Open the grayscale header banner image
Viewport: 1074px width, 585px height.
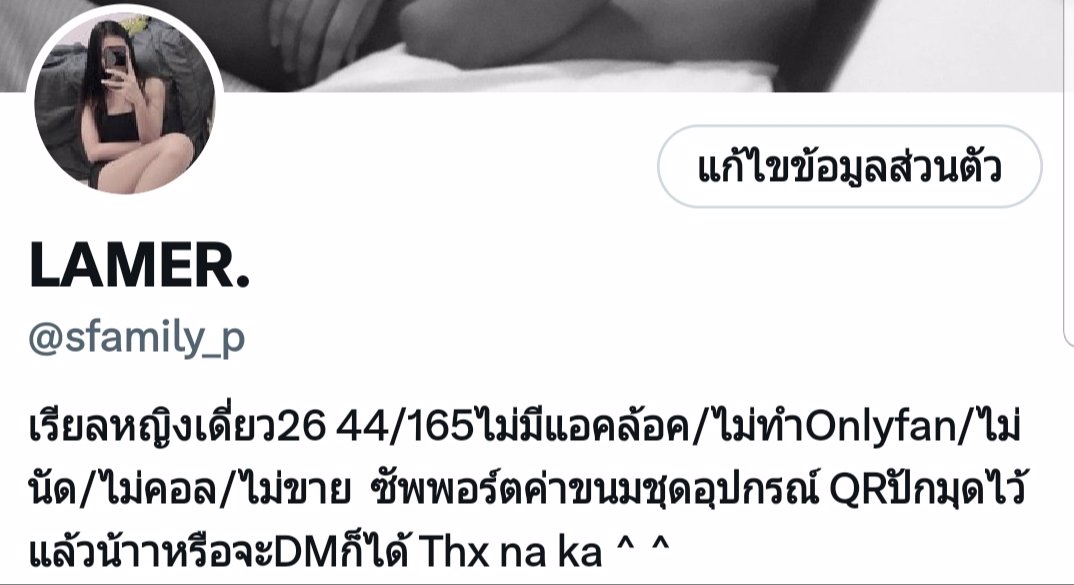tap(537, 45)
